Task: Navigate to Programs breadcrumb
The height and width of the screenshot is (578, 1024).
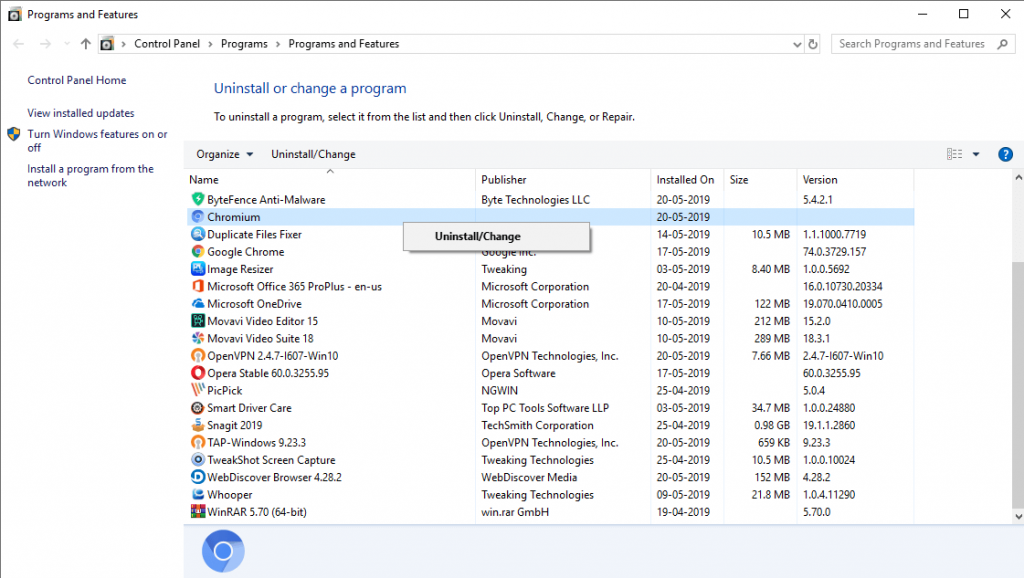Action: click(x=244, y=44)
